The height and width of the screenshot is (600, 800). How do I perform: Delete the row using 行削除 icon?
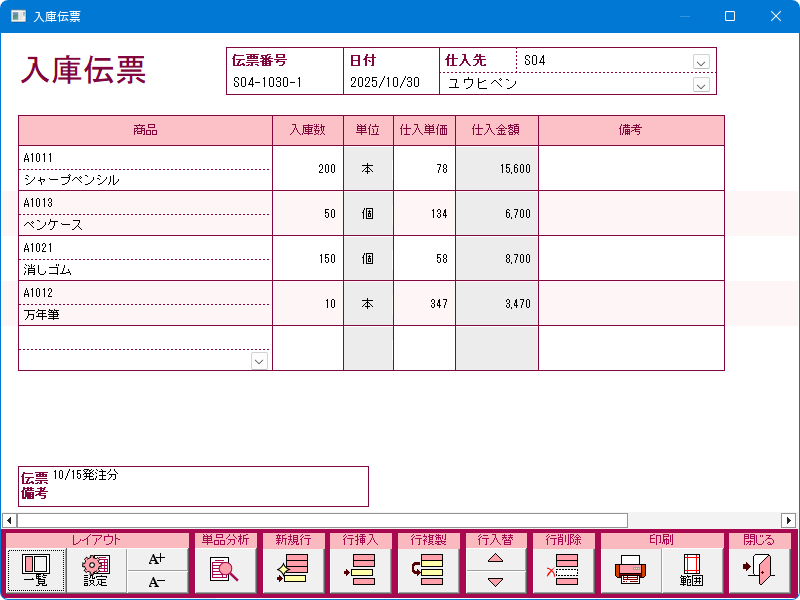pyautogui.click(x=563, y=570)
